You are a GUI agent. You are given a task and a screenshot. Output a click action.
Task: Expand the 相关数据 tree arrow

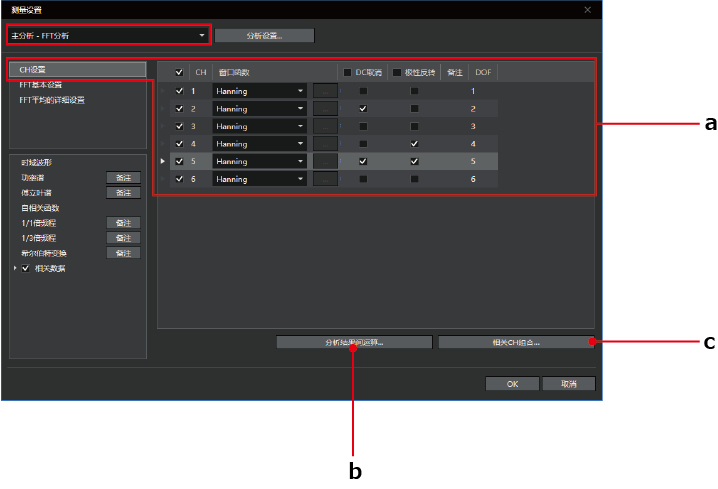click(x=15, y=269)
